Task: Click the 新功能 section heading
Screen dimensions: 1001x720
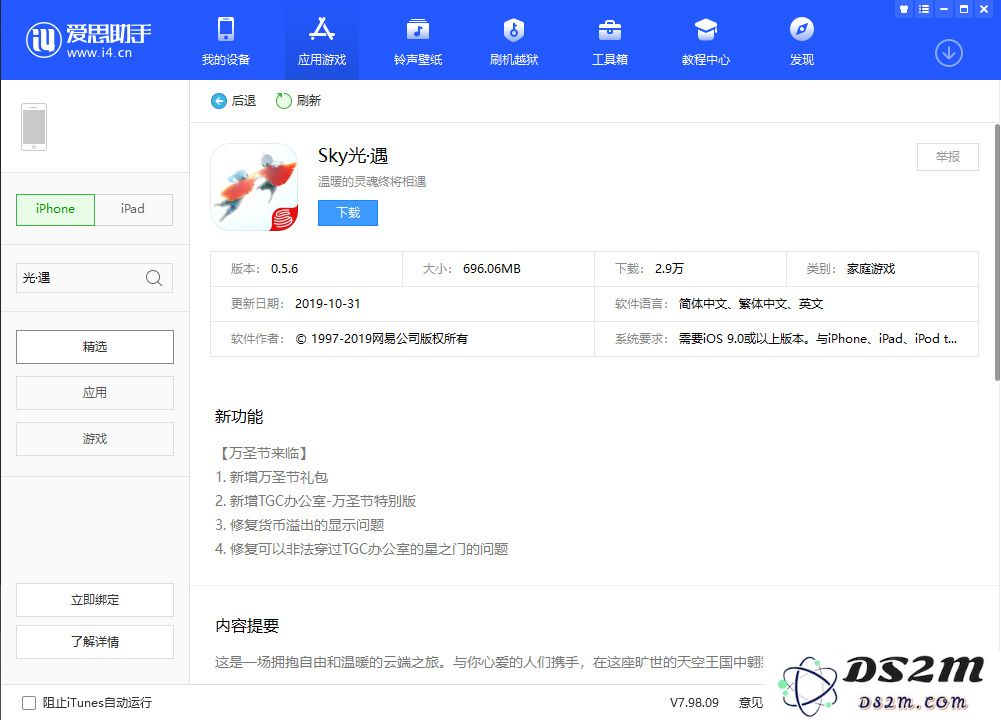Action: (x=239, y=417)
